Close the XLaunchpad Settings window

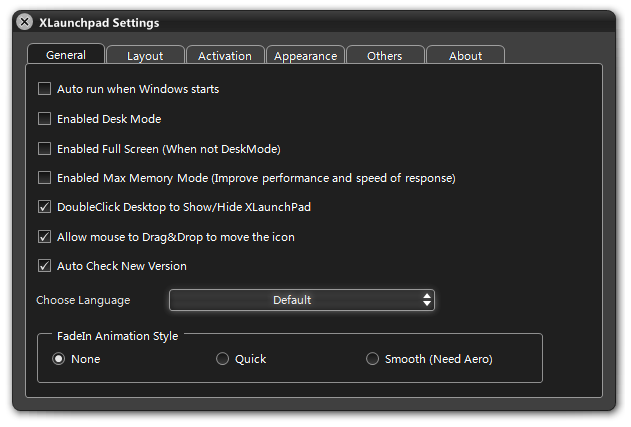(25, 22)
